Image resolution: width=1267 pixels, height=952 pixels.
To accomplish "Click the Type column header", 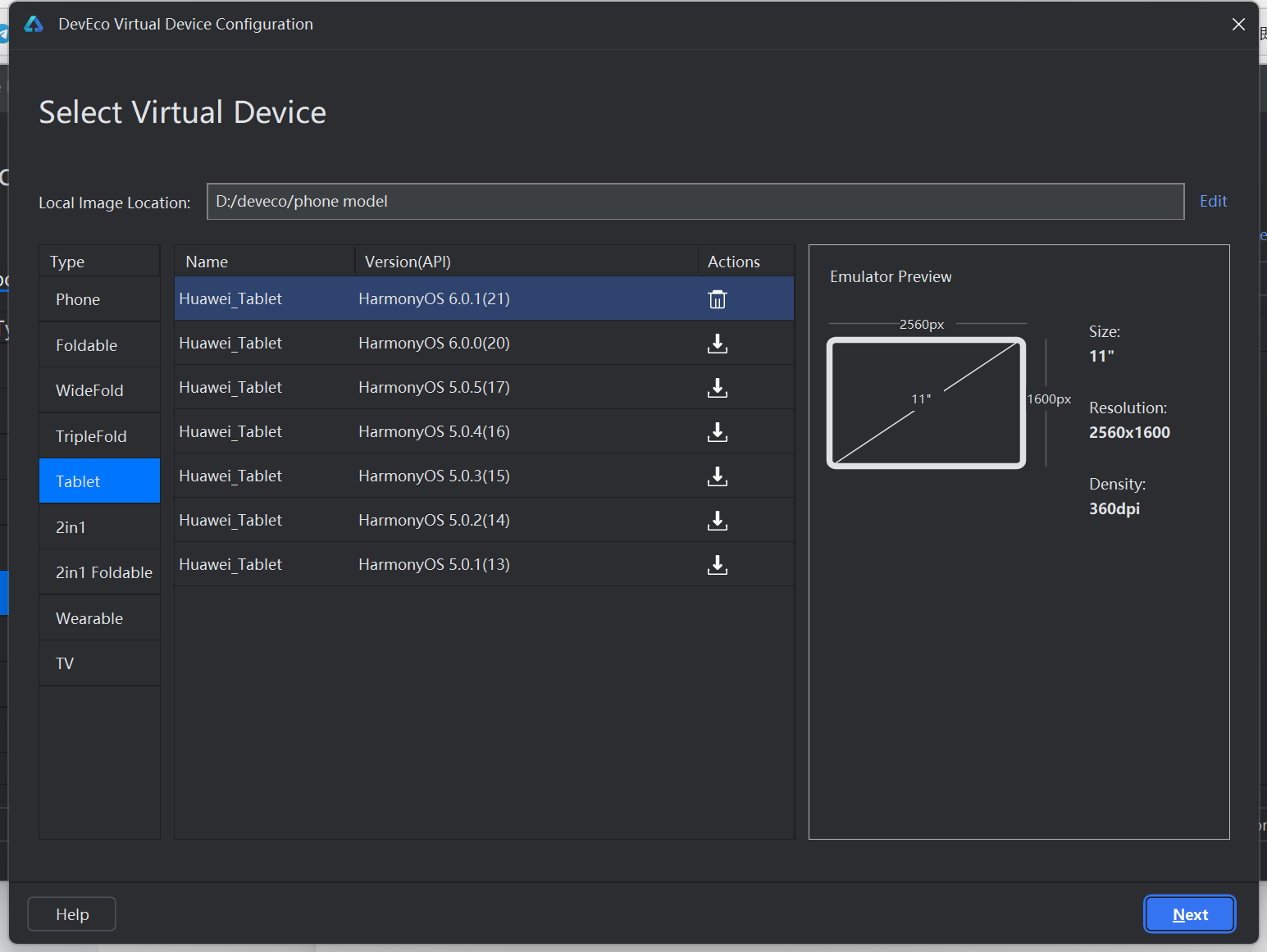I will pos(99,262).
